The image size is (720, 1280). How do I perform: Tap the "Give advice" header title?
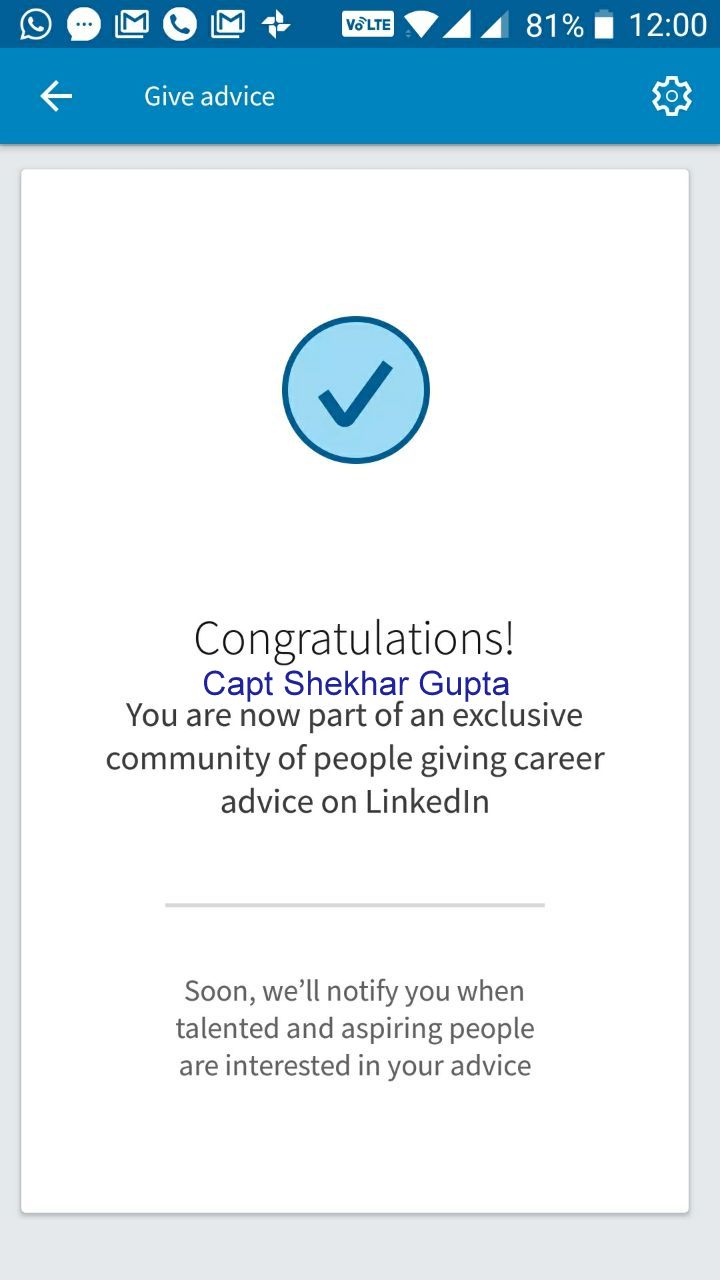pos(209,96)
